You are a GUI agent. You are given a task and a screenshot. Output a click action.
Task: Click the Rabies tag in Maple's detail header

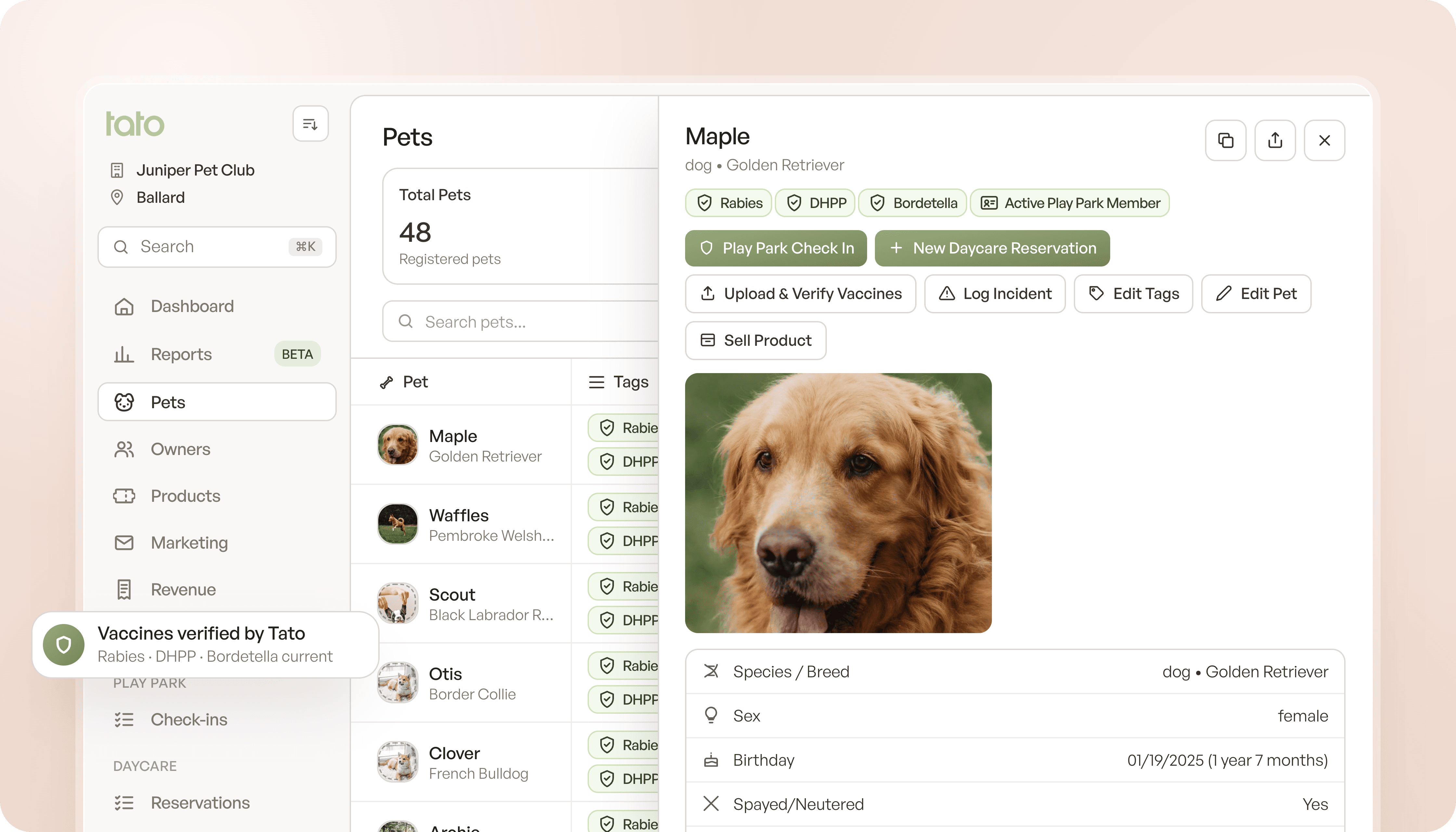pyautogui.click(x=729, y=203)
